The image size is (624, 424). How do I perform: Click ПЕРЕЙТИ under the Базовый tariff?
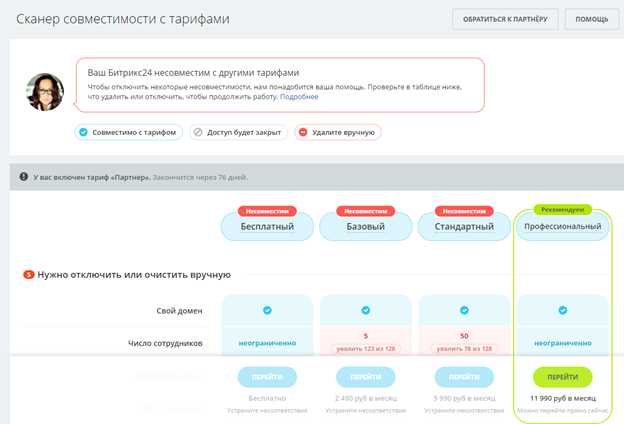pyautogui.click(x=366, y=377)
